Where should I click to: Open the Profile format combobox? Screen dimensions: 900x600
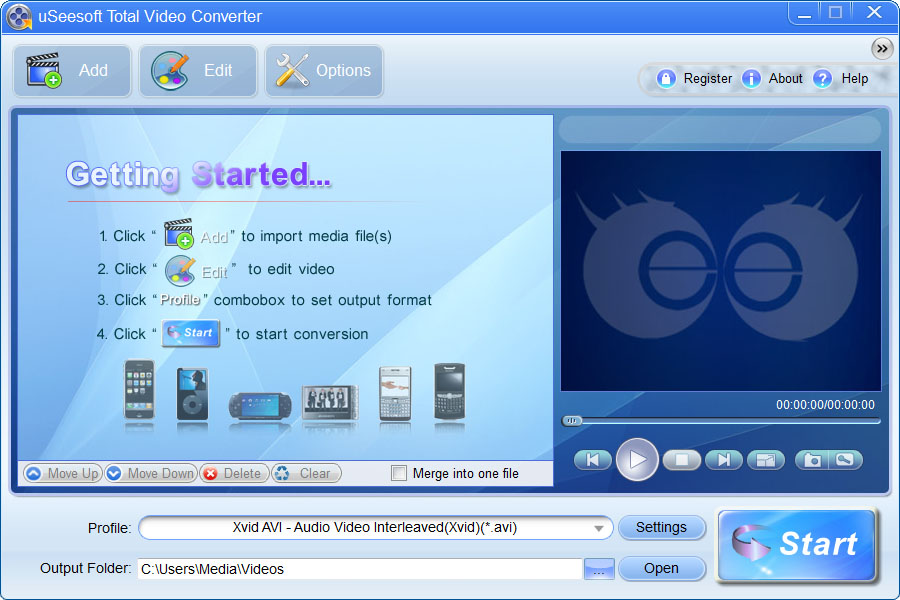(375, 528)
